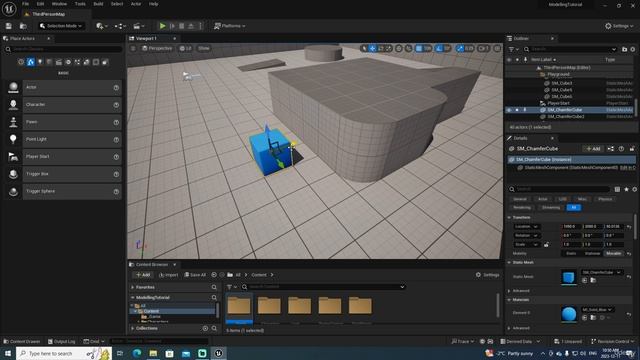Select the Playground folder in Outliner
Screen dimensions: 640x360
click(x=558, y=75)
